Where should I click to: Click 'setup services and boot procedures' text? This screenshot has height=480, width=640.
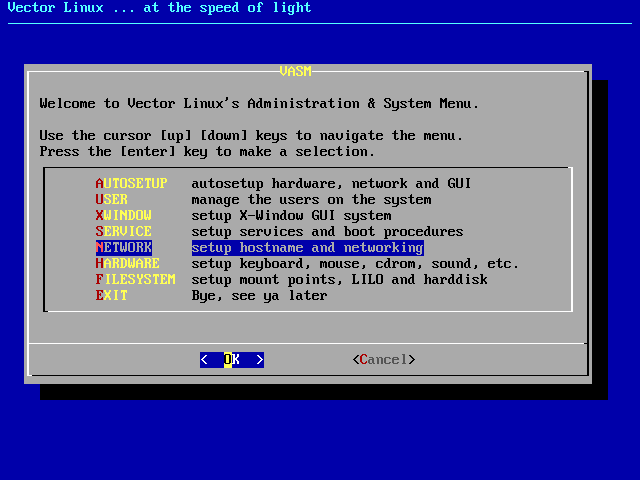coord(327,232)
